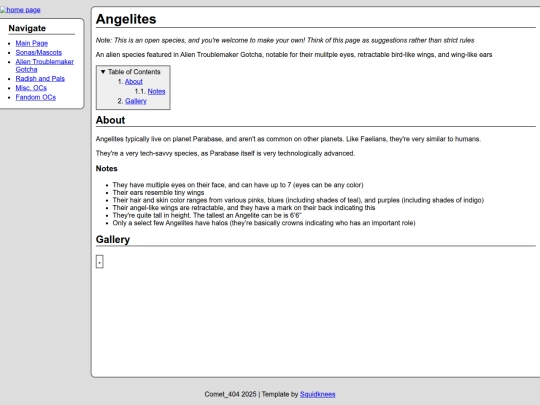Click bullet about hair and skin color
The height and width of the screenshot is (405, 540).
[298, 200]
